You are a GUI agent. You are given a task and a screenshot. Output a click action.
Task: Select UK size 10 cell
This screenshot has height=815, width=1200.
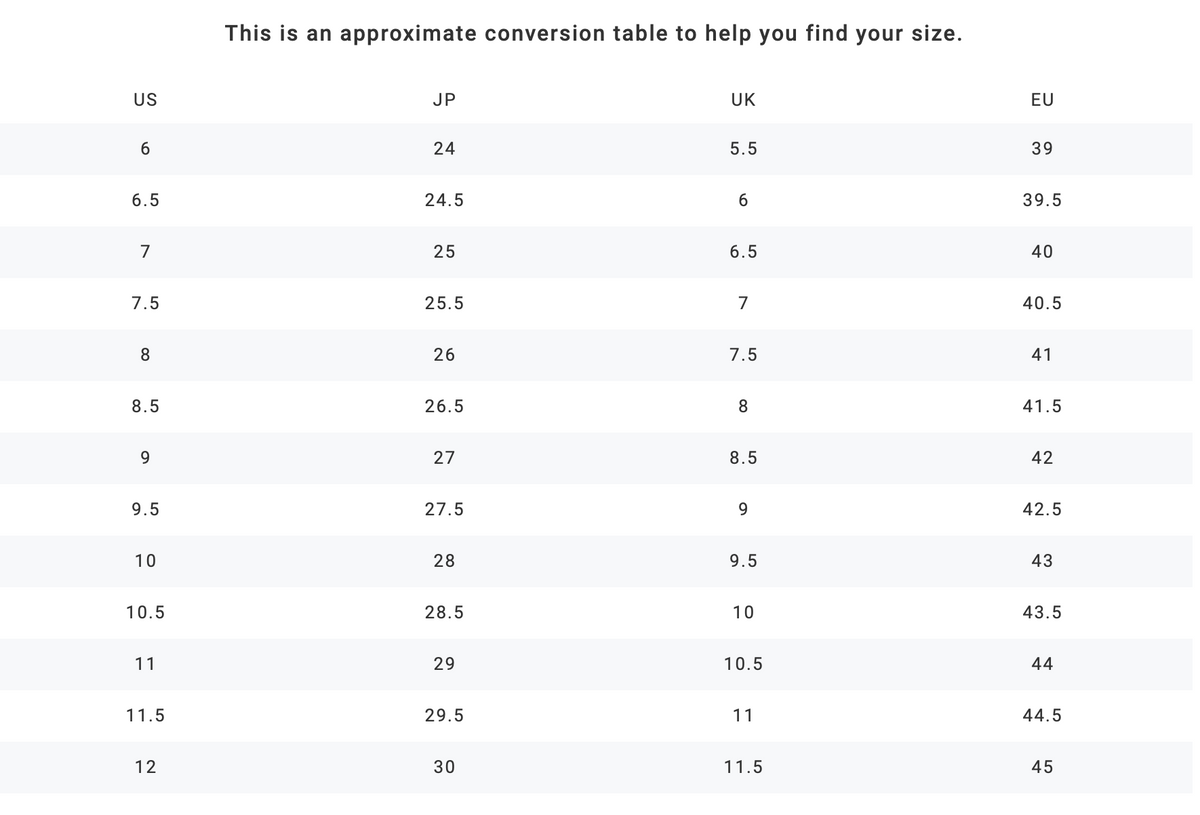[x=743, y=612]
